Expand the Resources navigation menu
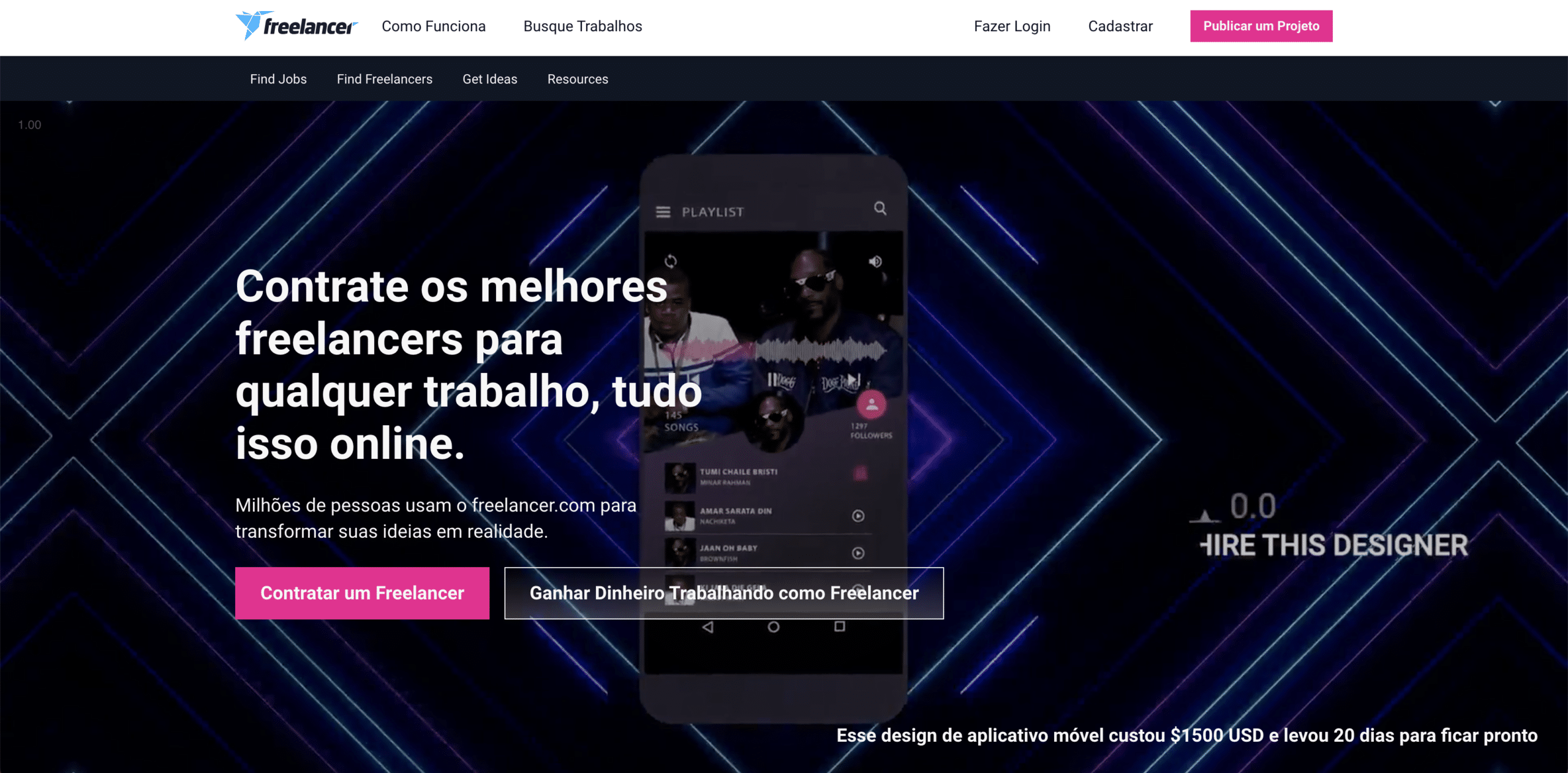The width and height of the screenshot is (1568, 773). (x=577, y=78)
